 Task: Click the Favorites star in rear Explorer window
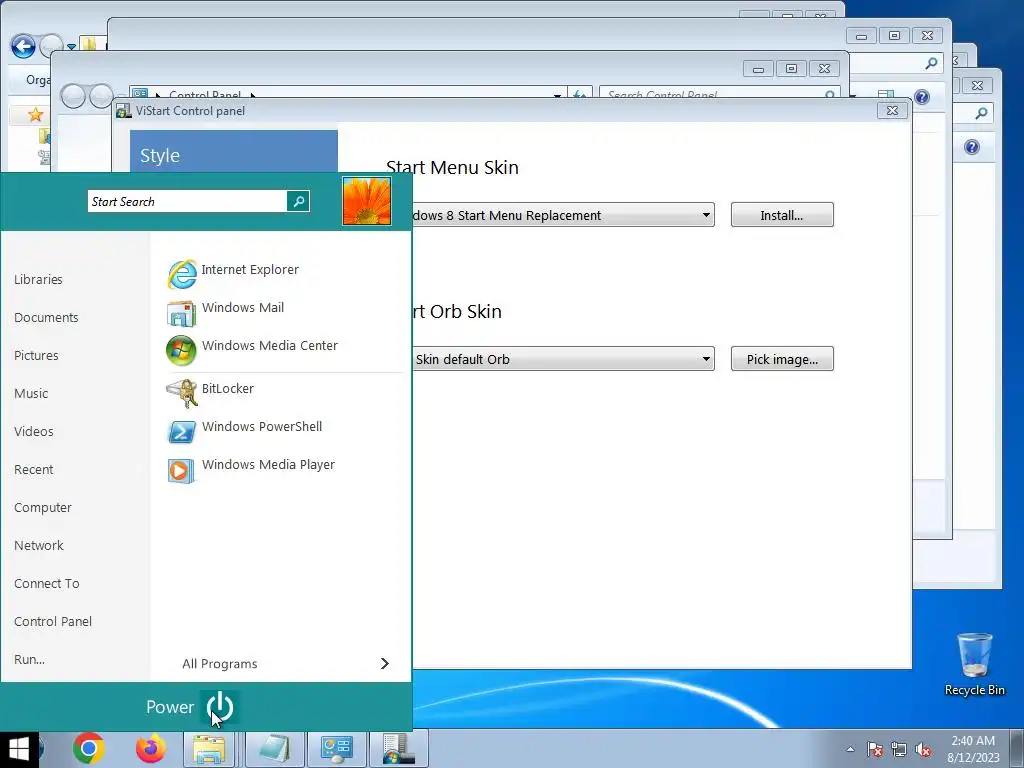coord(35,115)
